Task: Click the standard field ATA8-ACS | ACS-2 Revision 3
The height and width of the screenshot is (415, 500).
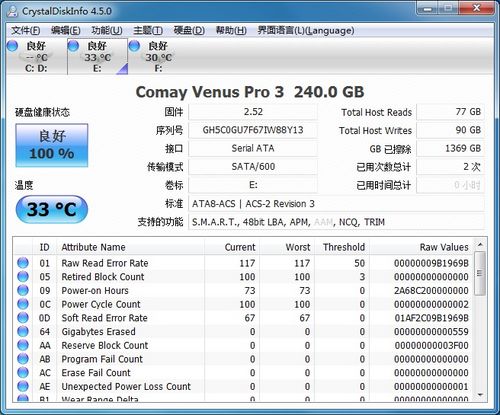Action: pyautogui.click(x=336, y=204)
